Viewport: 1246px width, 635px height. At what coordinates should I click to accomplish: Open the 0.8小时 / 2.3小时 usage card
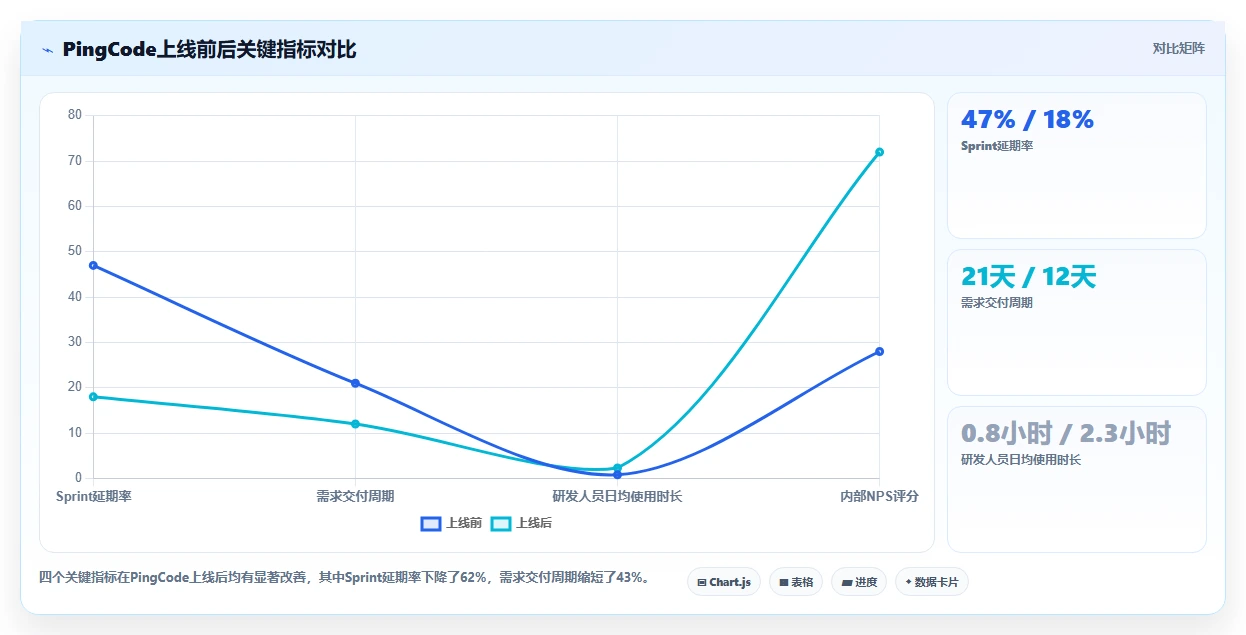tap(1077, 479)
